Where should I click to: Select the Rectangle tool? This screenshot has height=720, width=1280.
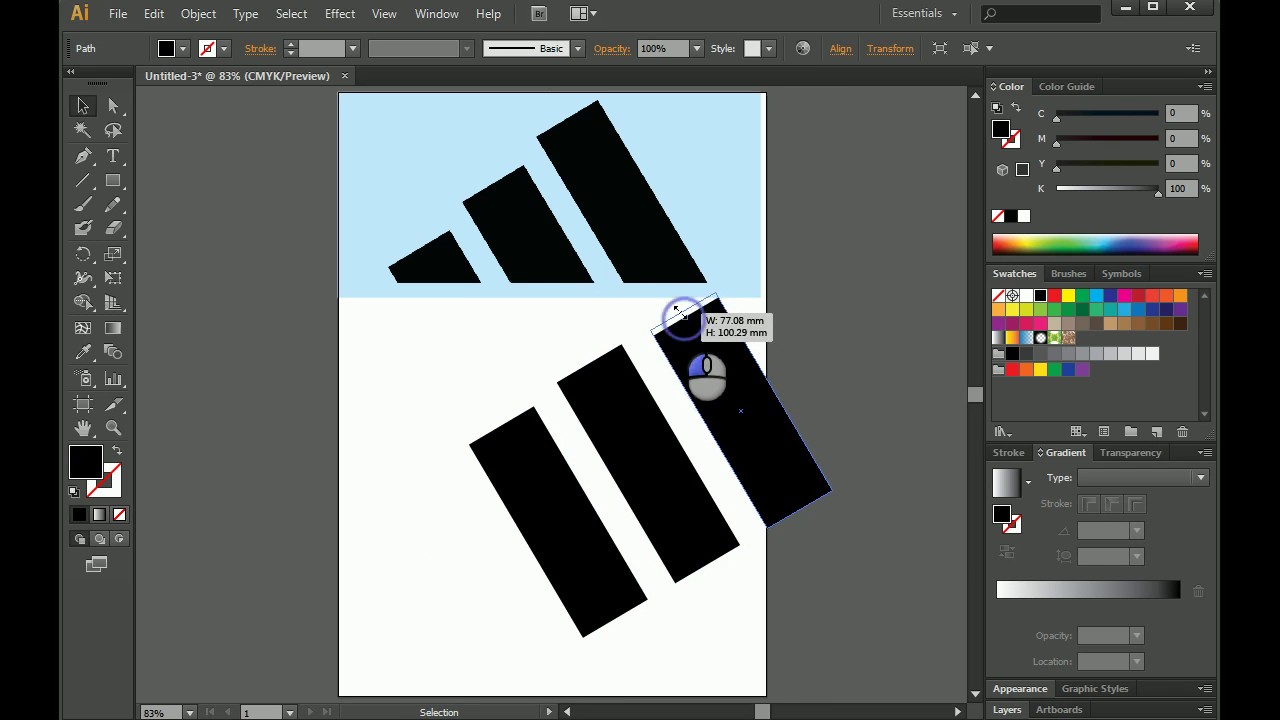pyautogui.click(x=113, y=181)
